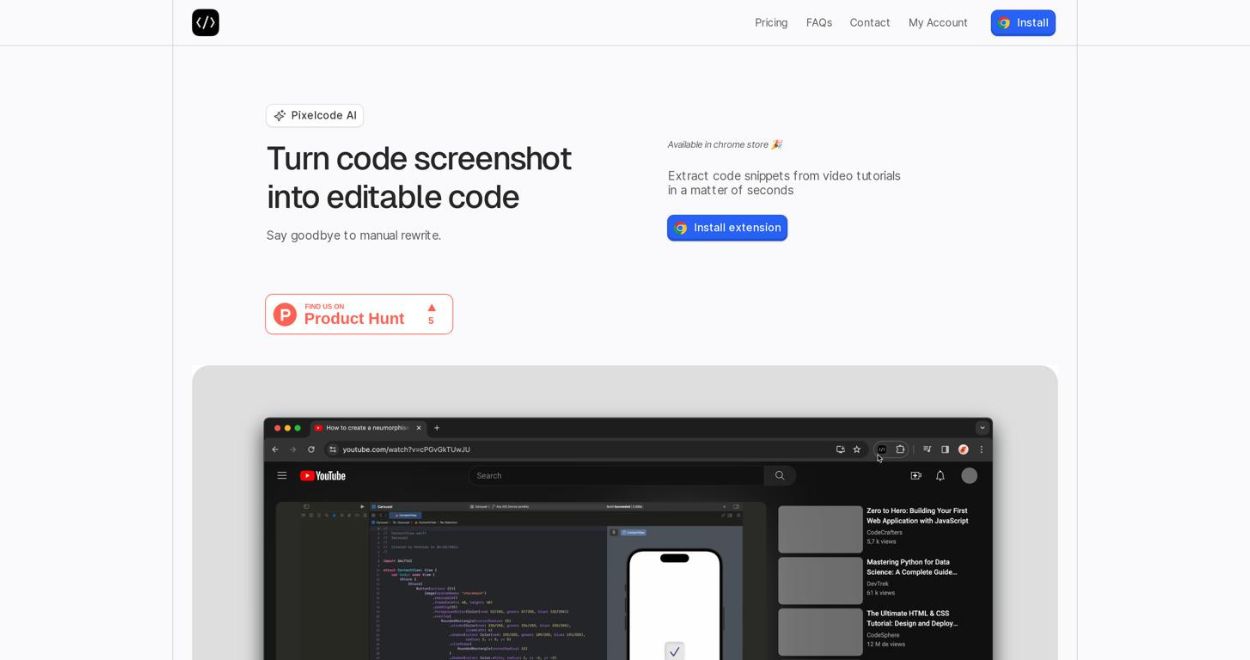Bookmark the page via the star icon

(x=857, y=449)
